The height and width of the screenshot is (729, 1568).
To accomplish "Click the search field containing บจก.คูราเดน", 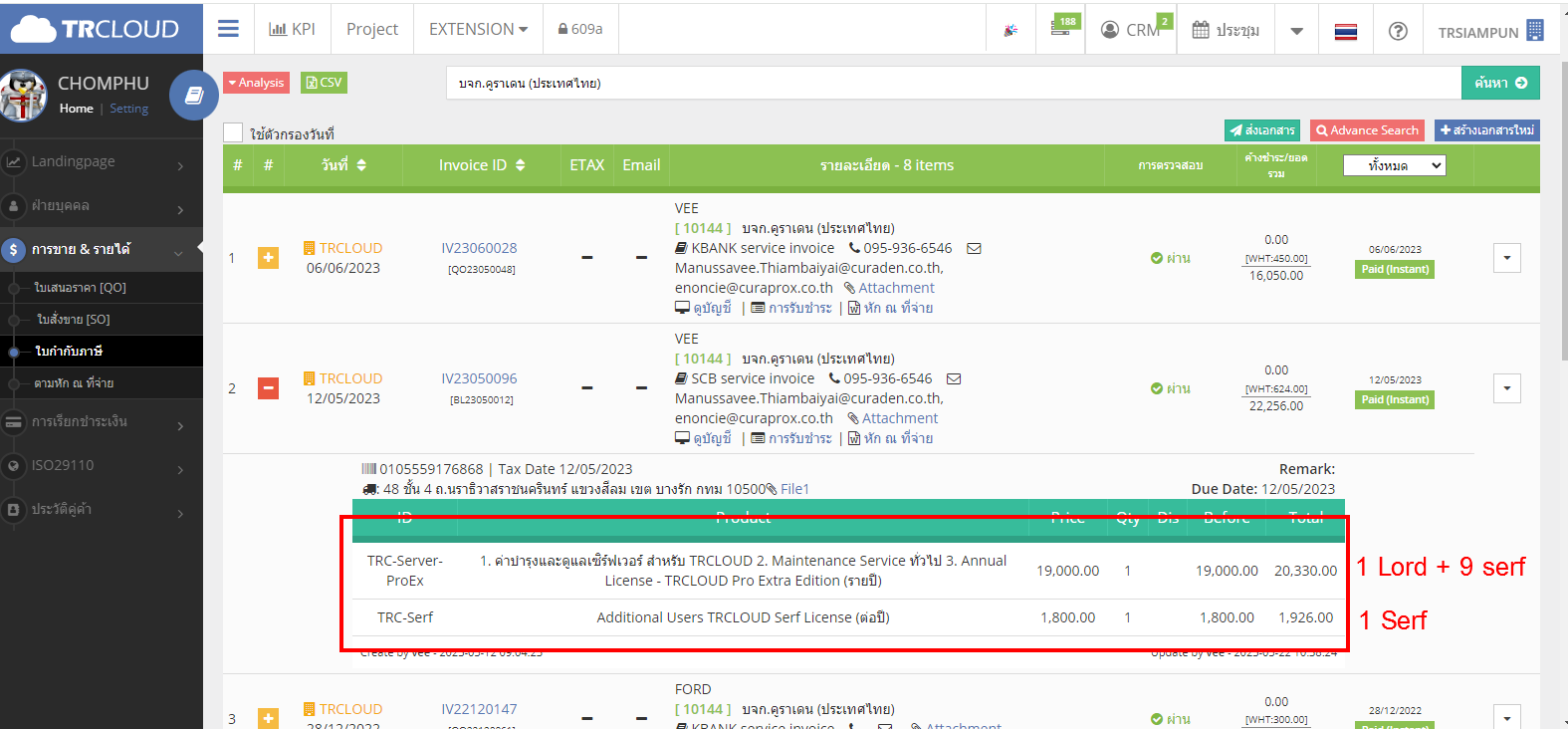I will click(953, 83).
